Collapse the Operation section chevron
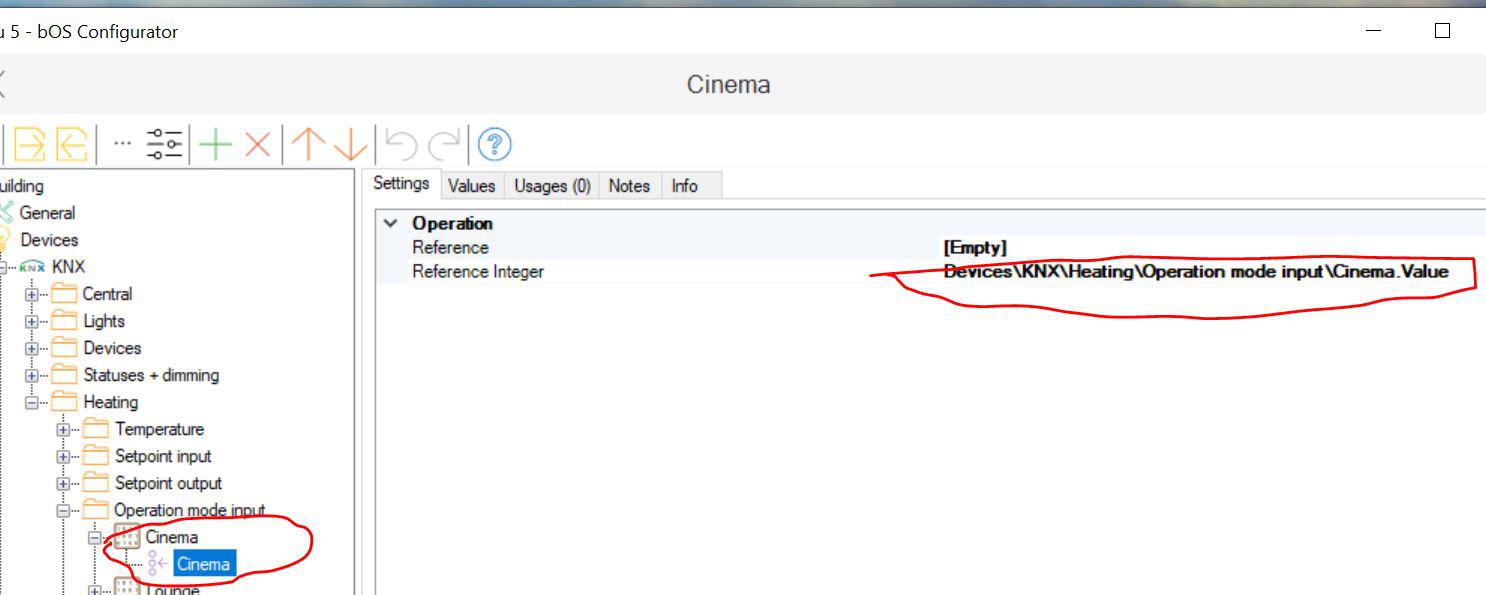The width and height of the screenshot is (1486, 595). [391, 224]
